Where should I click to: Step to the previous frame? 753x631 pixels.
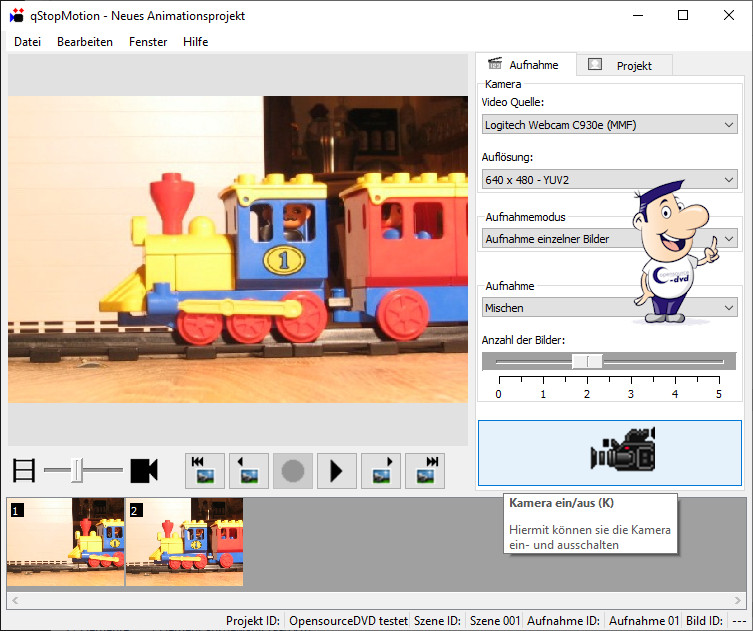[249, 470]
